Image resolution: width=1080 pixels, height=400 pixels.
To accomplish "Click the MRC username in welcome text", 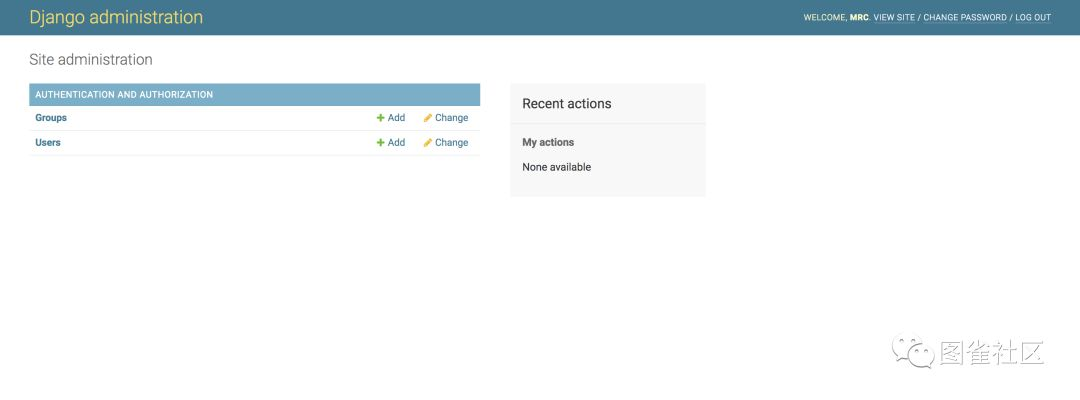I will click(x=859, y=18).
